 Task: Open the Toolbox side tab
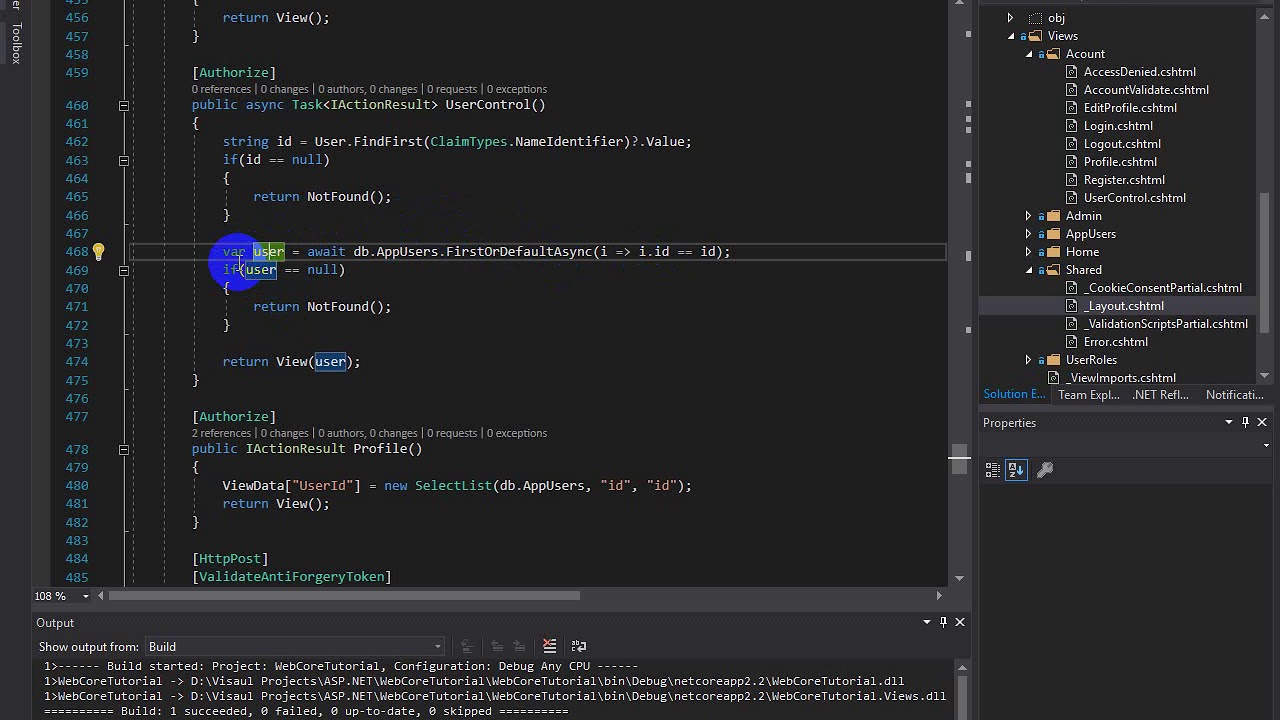point(16,42)
